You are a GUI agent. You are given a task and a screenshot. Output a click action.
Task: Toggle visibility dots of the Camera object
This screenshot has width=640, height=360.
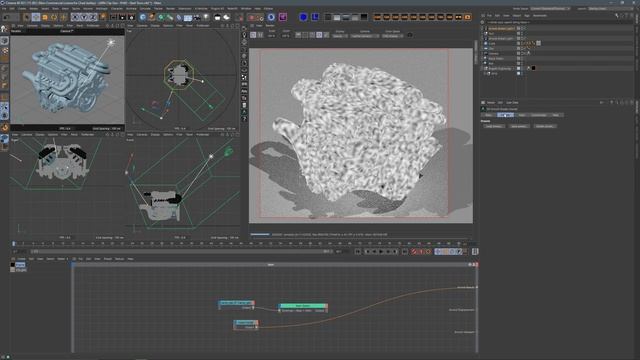pos(523,53)
